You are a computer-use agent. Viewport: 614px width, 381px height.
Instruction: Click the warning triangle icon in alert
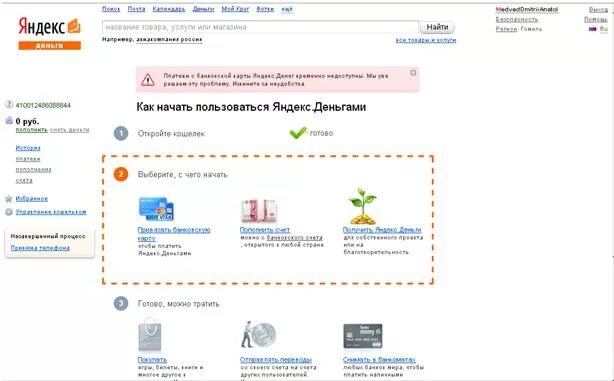coord(148,80)
